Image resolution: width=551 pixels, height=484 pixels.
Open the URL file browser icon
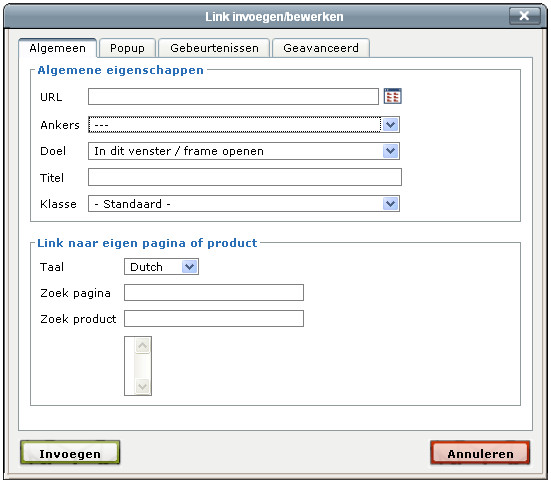coord(393,96)
